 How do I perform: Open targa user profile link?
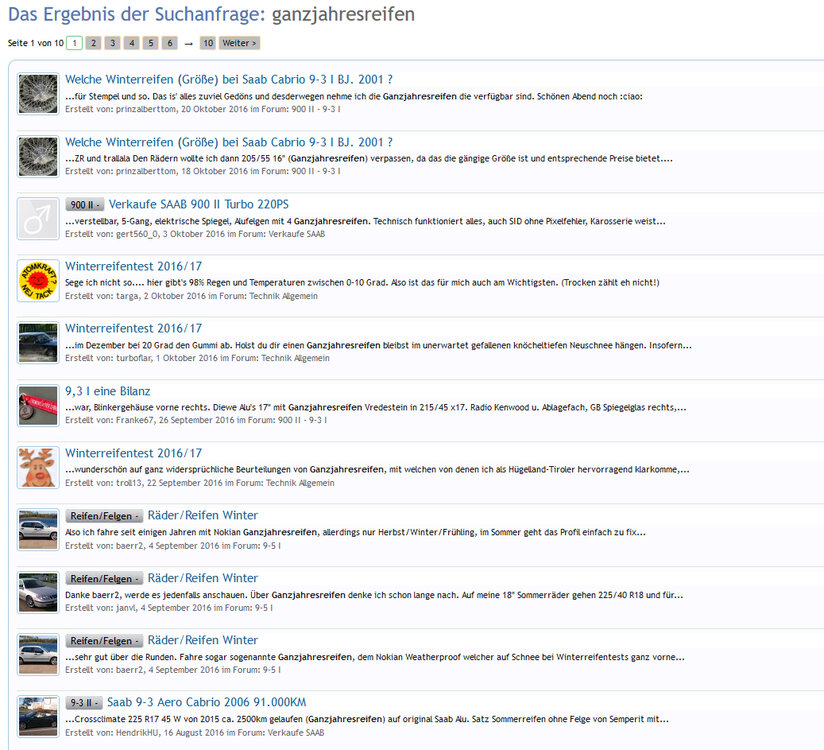[x=127, y=296]
